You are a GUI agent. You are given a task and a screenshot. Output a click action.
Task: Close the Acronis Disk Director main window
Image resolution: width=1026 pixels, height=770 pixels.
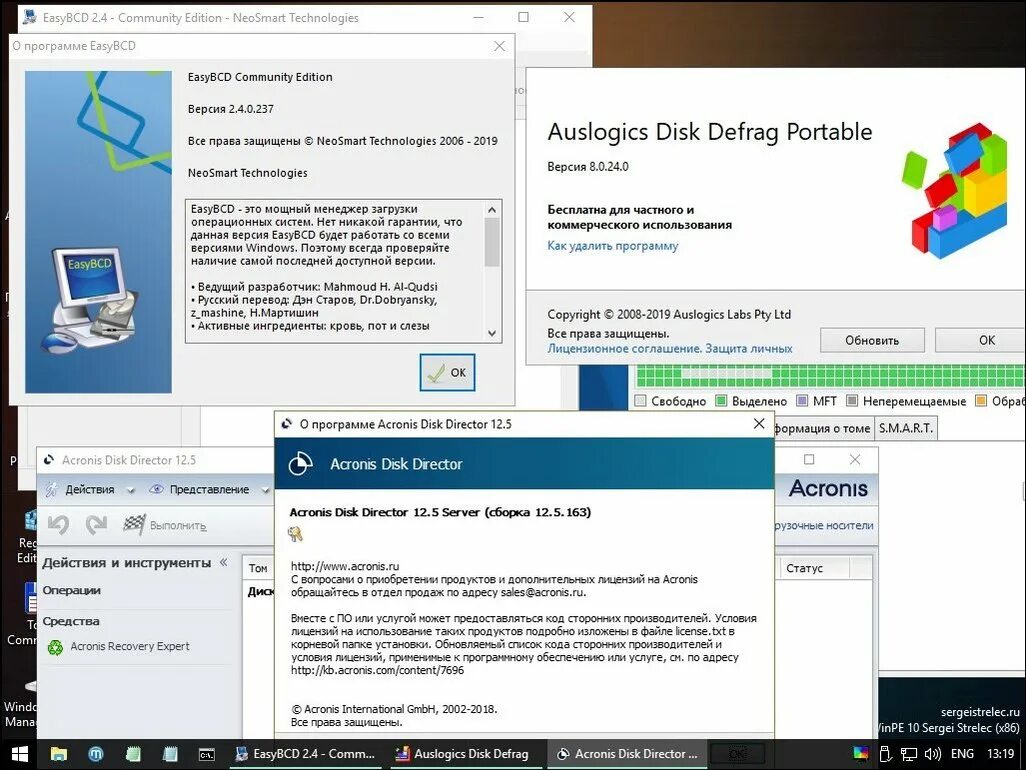tap(855, 459)
